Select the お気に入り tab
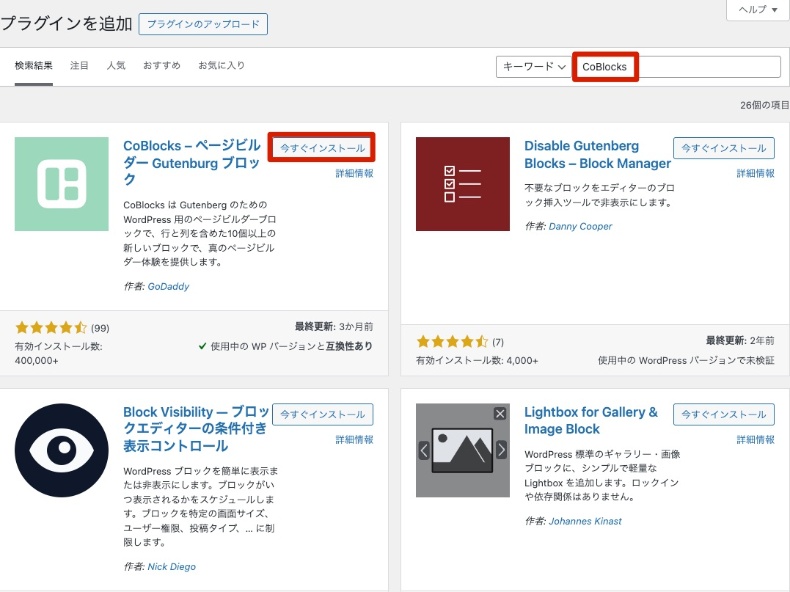 tap(221, 65)
